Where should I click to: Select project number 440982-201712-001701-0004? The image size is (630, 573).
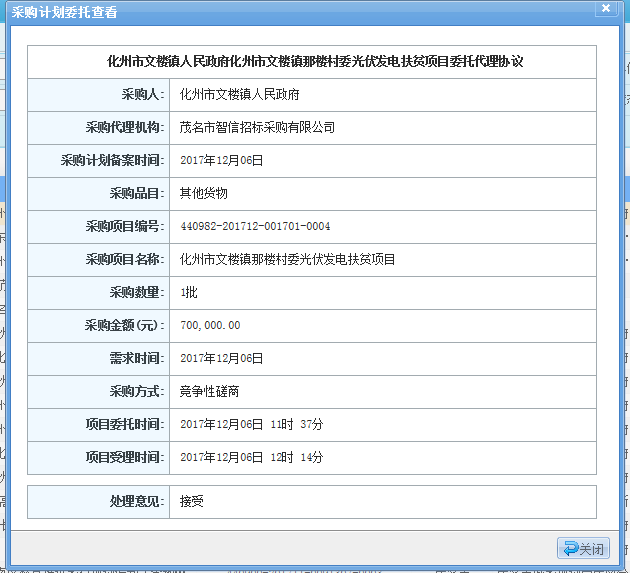255,226
